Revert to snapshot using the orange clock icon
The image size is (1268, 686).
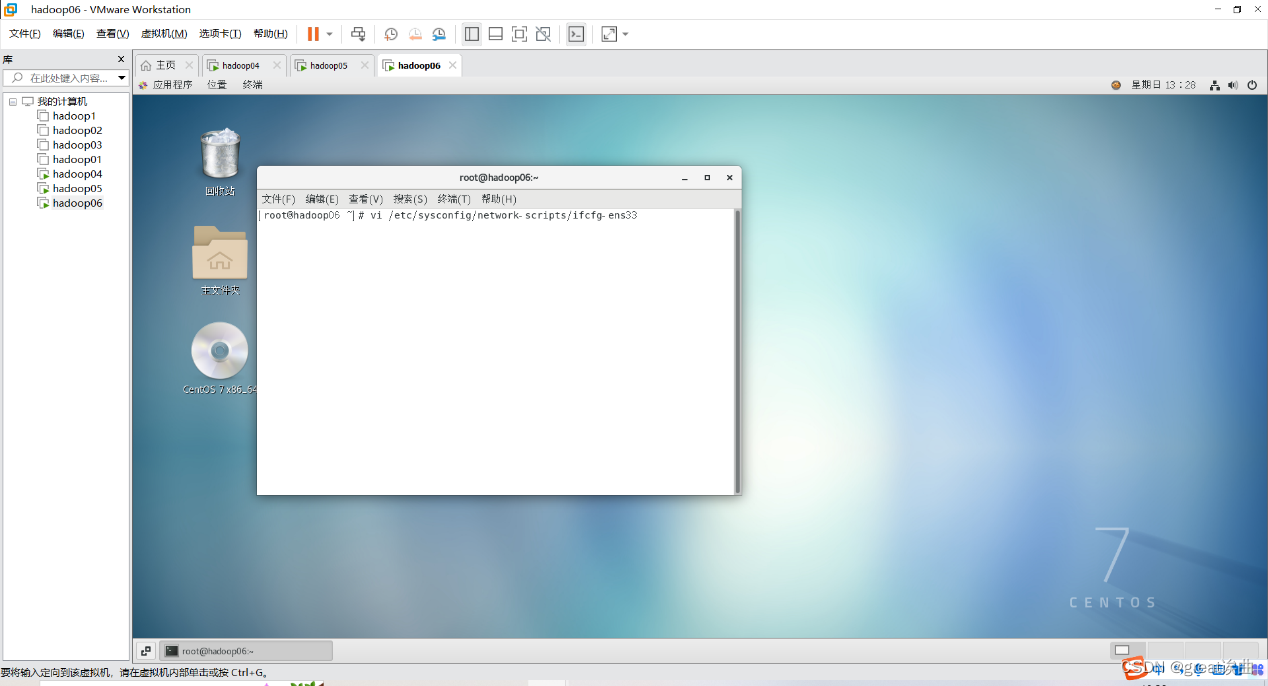pyautogui.click(x=415, y=34)
